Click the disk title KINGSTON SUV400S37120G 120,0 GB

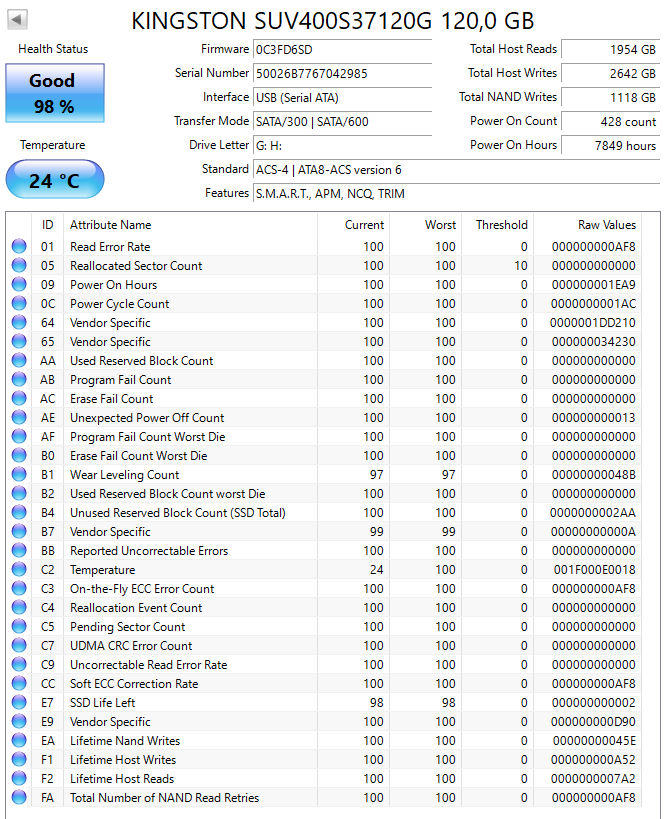click(333, 21)
